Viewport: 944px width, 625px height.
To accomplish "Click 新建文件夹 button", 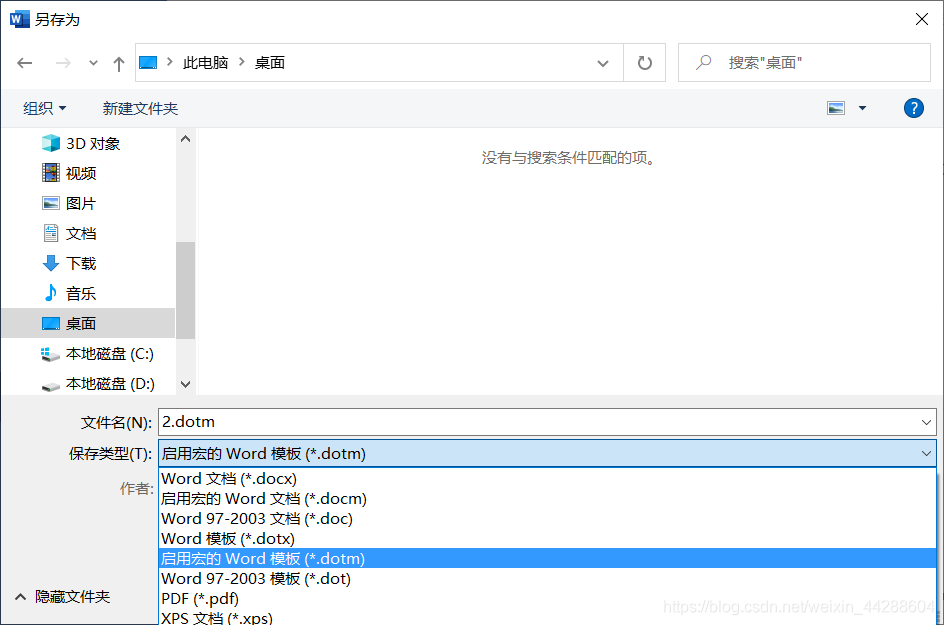I will click(140, 108).
